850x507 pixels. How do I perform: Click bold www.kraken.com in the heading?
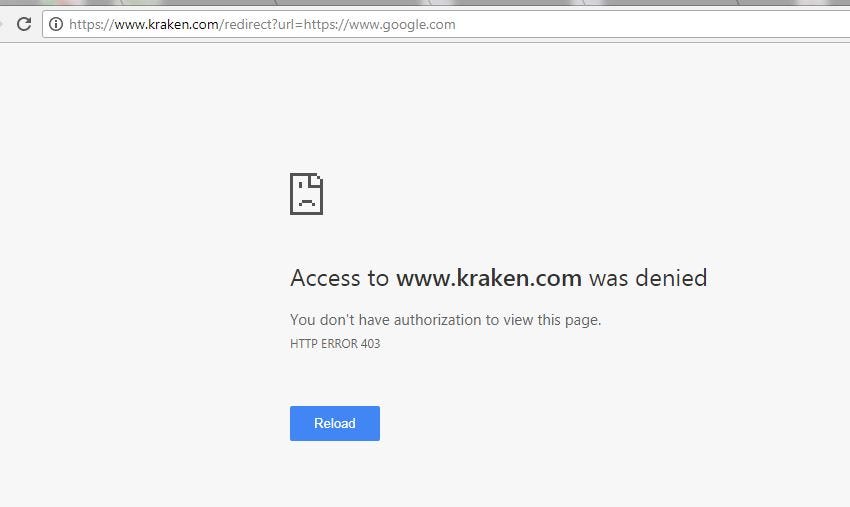[x=489, y=278]
